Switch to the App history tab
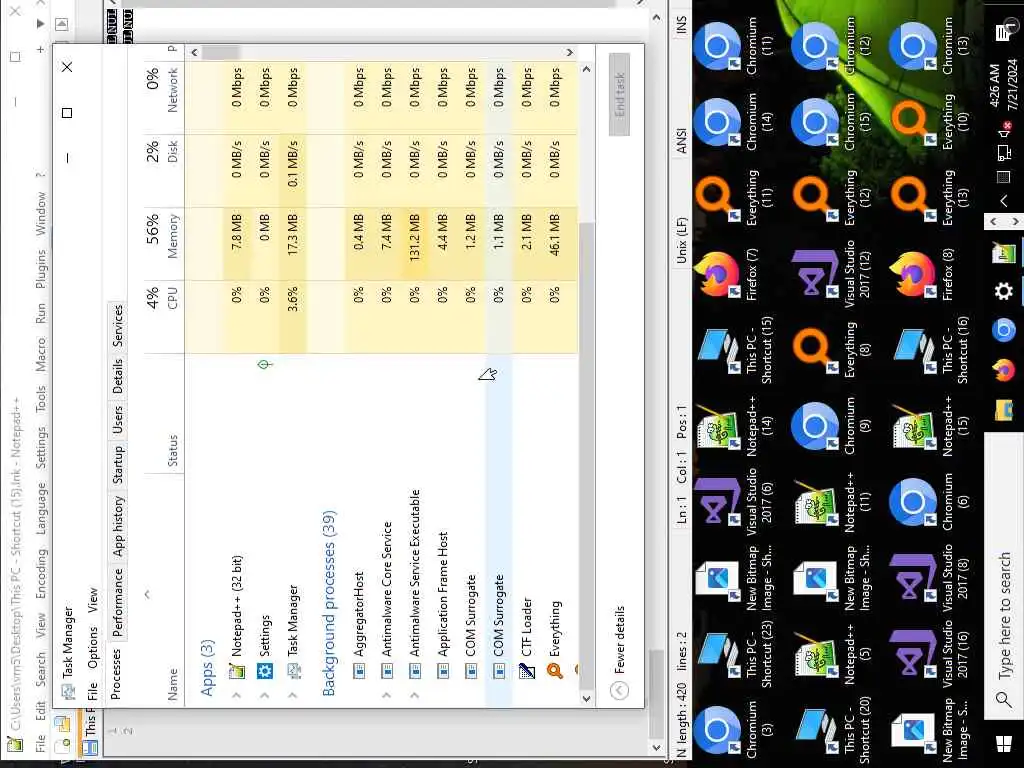The width and height of the screenshot is (1024, 768). point(118,526)
